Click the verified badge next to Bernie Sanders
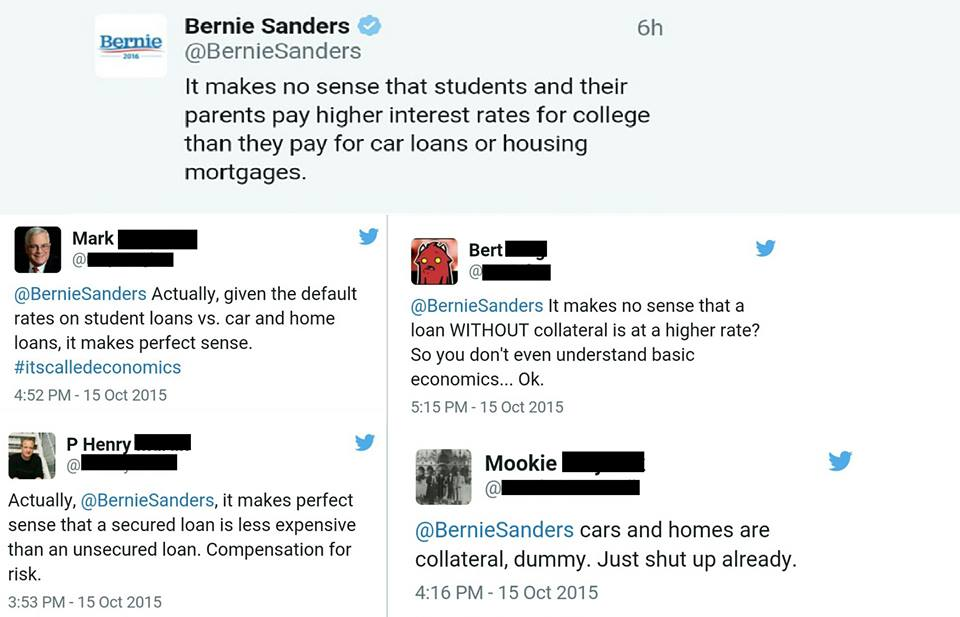This screenshot has height=617, width=960. [x=369, y=26]
